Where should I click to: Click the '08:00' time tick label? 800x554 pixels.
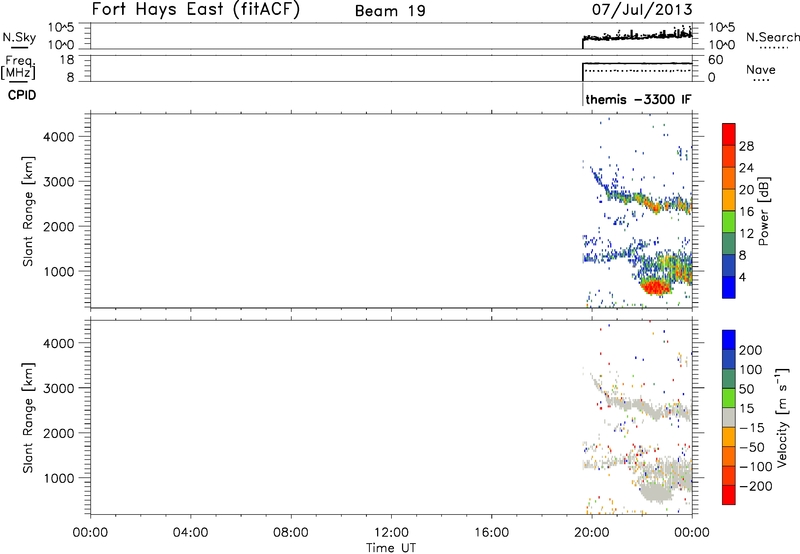point(291,533)
